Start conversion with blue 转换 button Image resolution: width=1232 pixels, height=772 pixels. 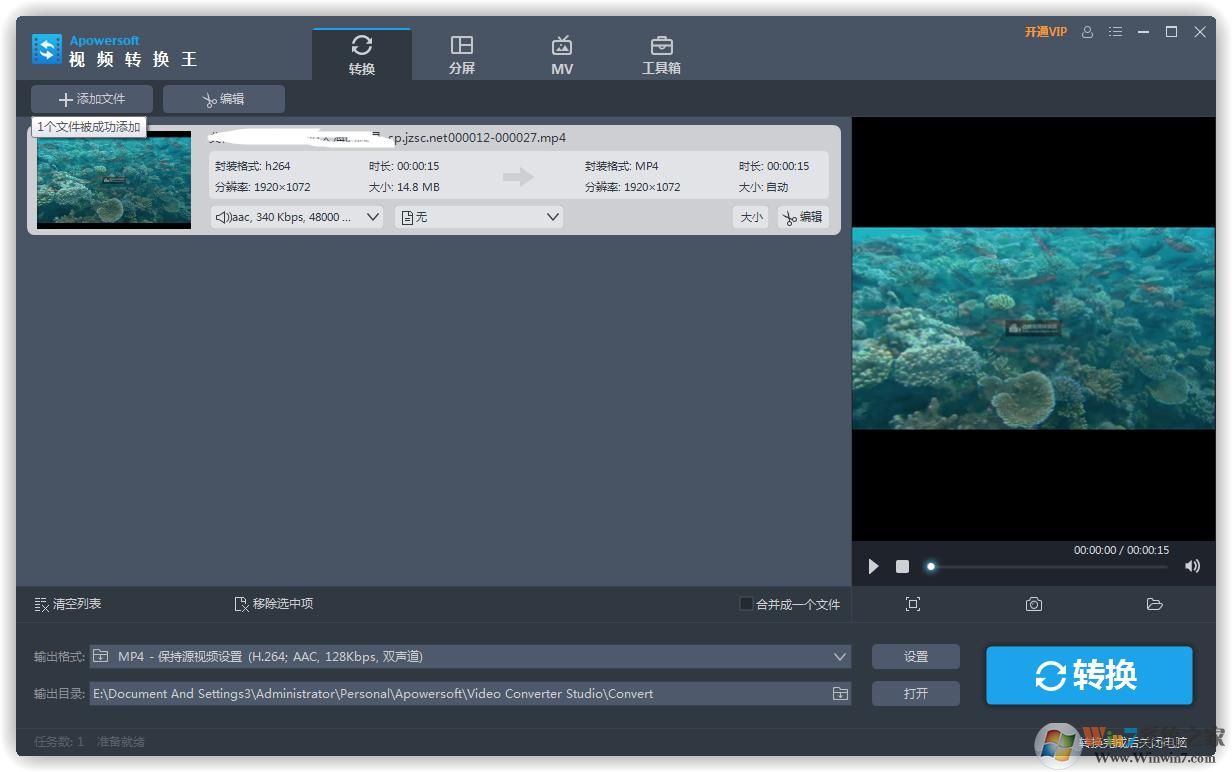click(1088, 675)
